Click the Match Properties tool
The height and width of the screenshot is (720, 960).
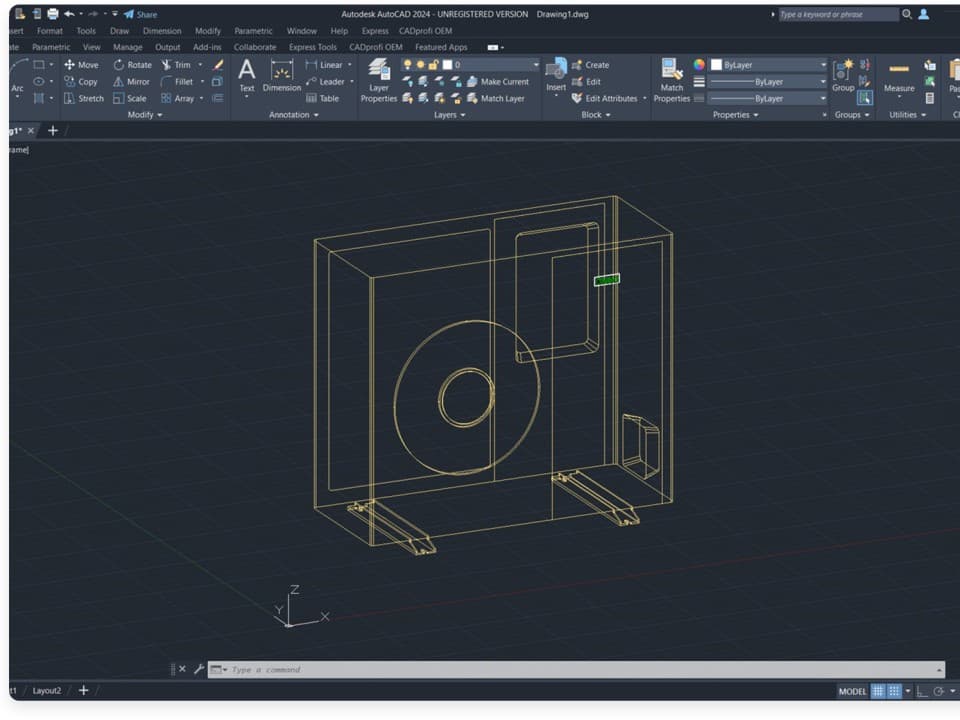click(671, 80)
